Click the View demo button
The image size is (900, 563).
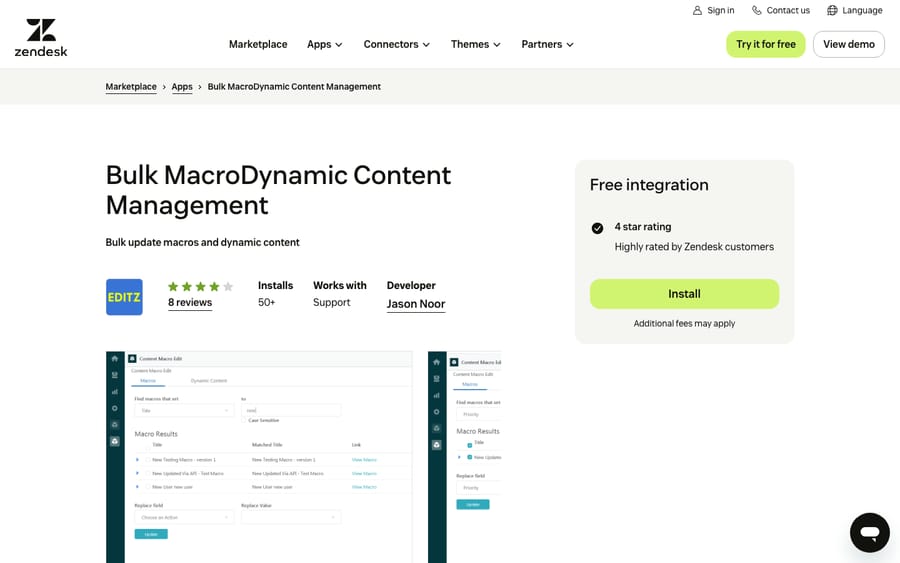tap(848, 44)
